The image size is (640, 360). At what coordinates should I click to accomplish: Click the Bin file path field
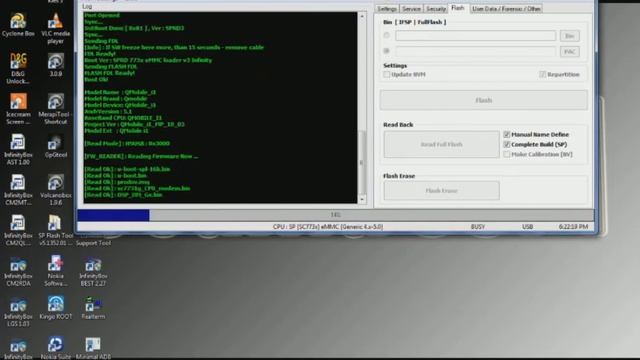click(x=476, y=36)
